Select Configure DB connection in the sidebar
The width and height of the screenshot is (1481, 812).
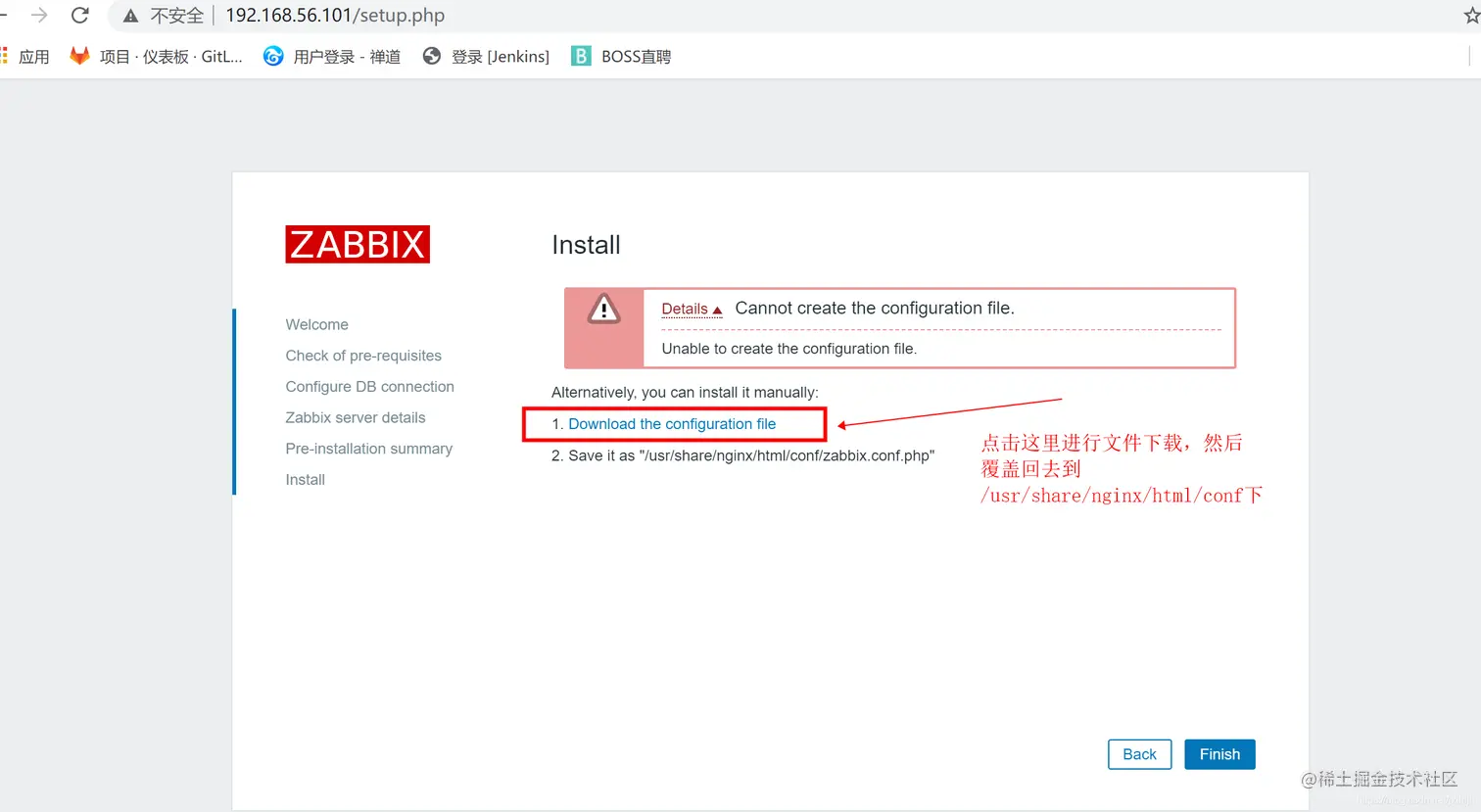(369, 386)
